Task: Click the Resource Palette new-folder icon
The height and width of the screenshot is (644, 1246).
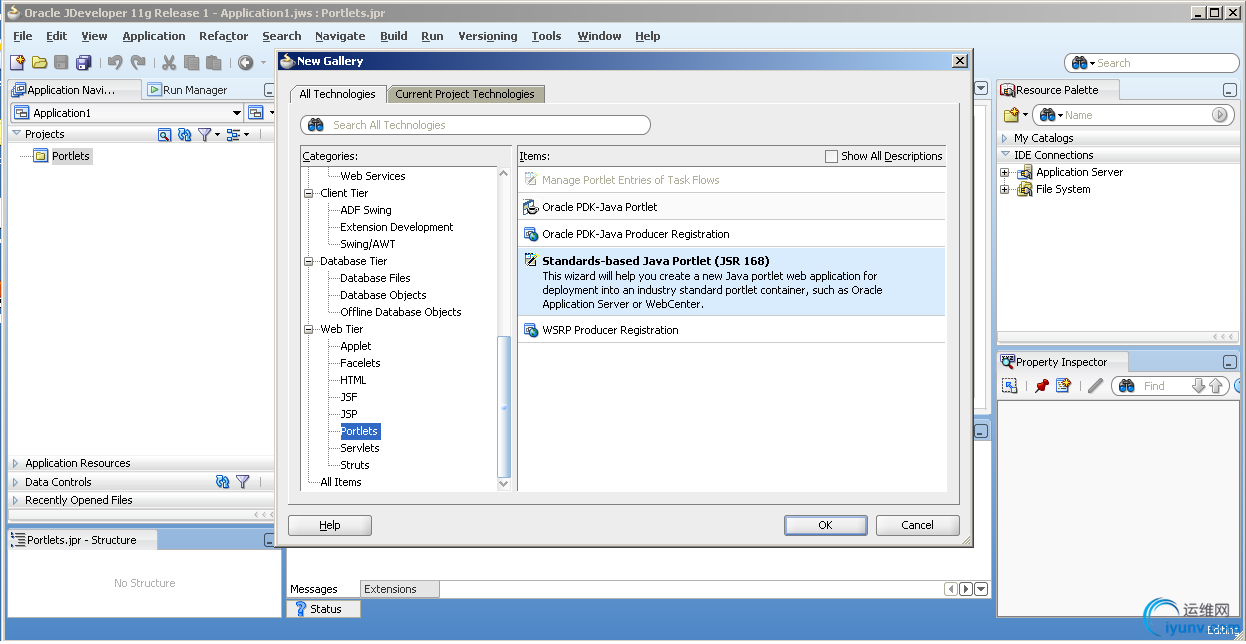Action: coord(1012,115)
